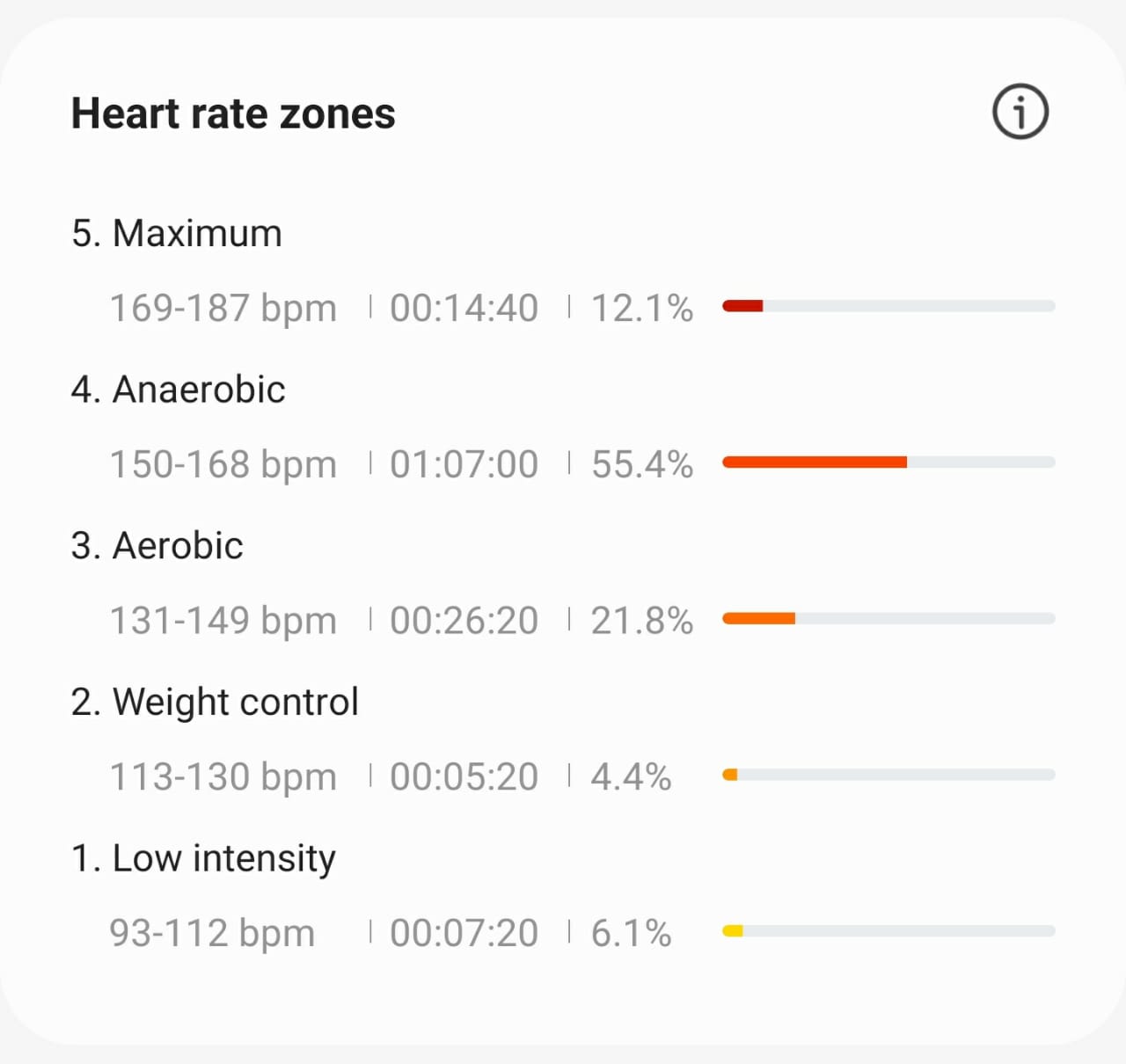Screen dimensions: 1126x1064
Task: Click the Maximum zone red progress bar
Action: coord(743,305)
